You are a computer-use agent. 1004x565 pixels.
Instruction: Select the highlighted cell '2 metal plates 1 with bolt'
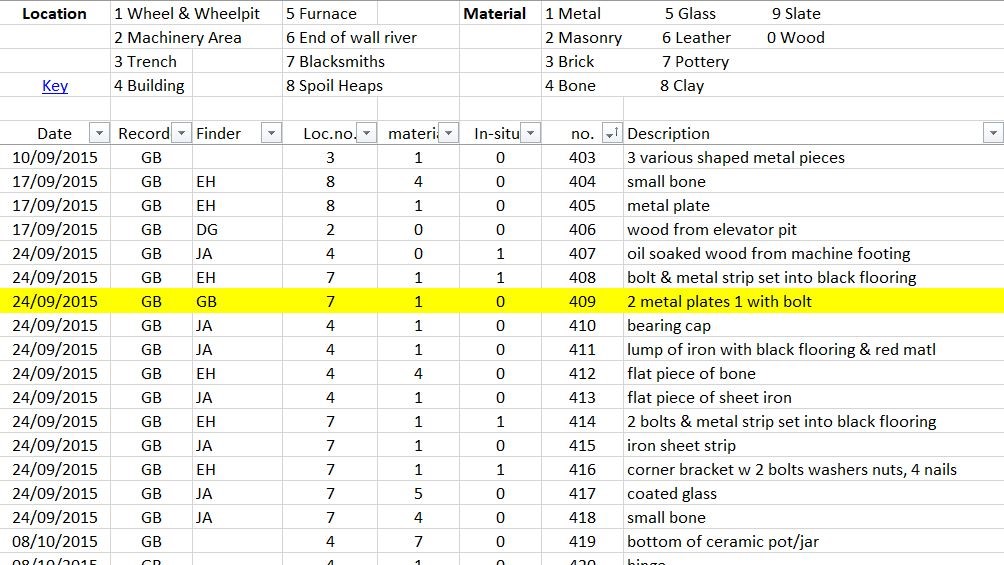719,301
